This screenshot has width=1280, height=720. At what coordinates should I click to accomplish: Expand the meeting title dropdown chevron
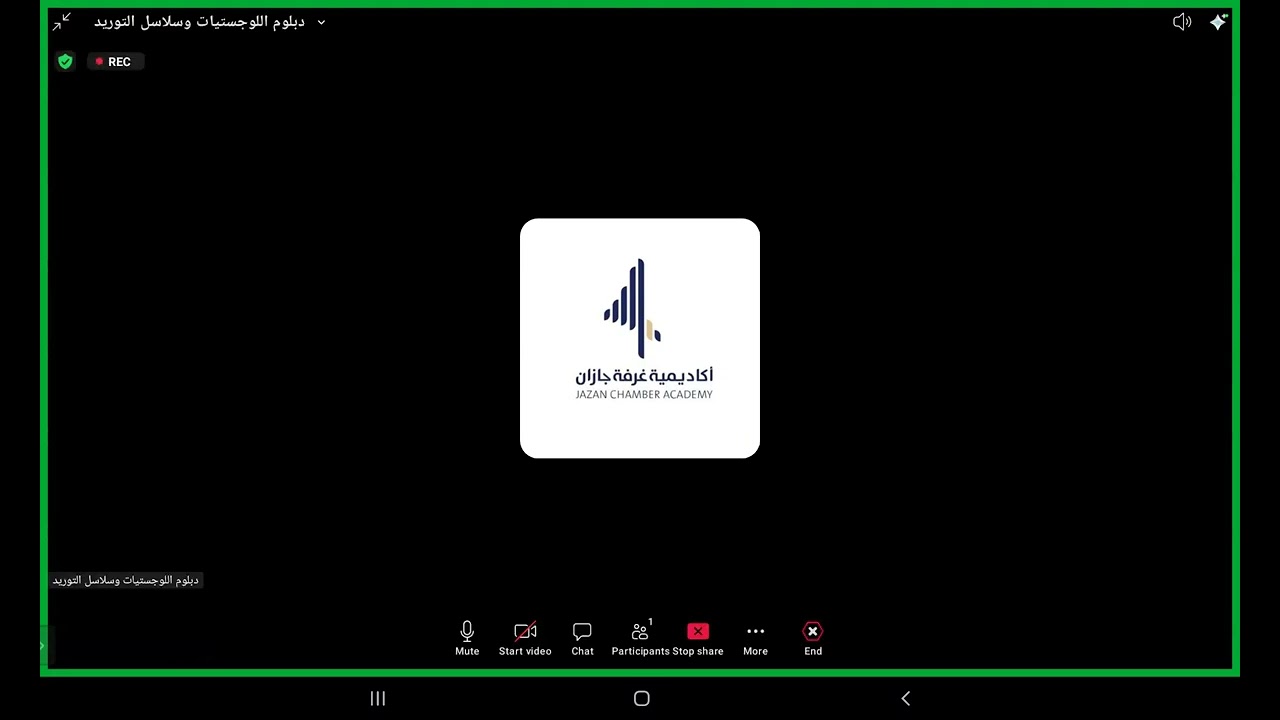pos(321,22)
